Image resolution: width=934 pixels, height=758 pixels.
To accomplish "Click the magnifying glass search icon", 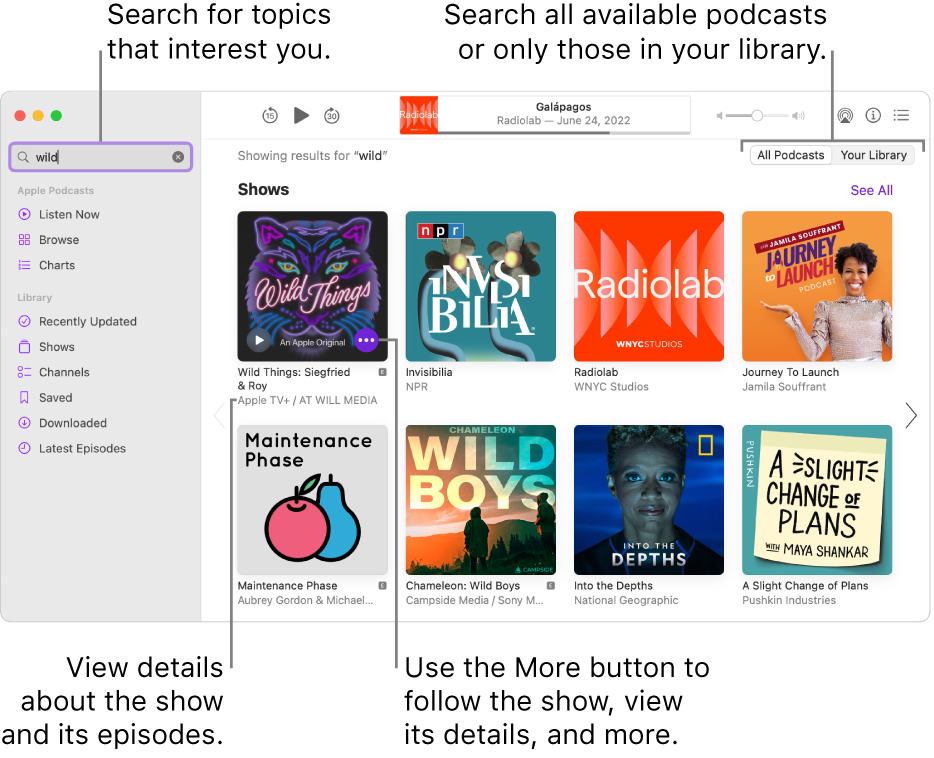I will 23,157.
